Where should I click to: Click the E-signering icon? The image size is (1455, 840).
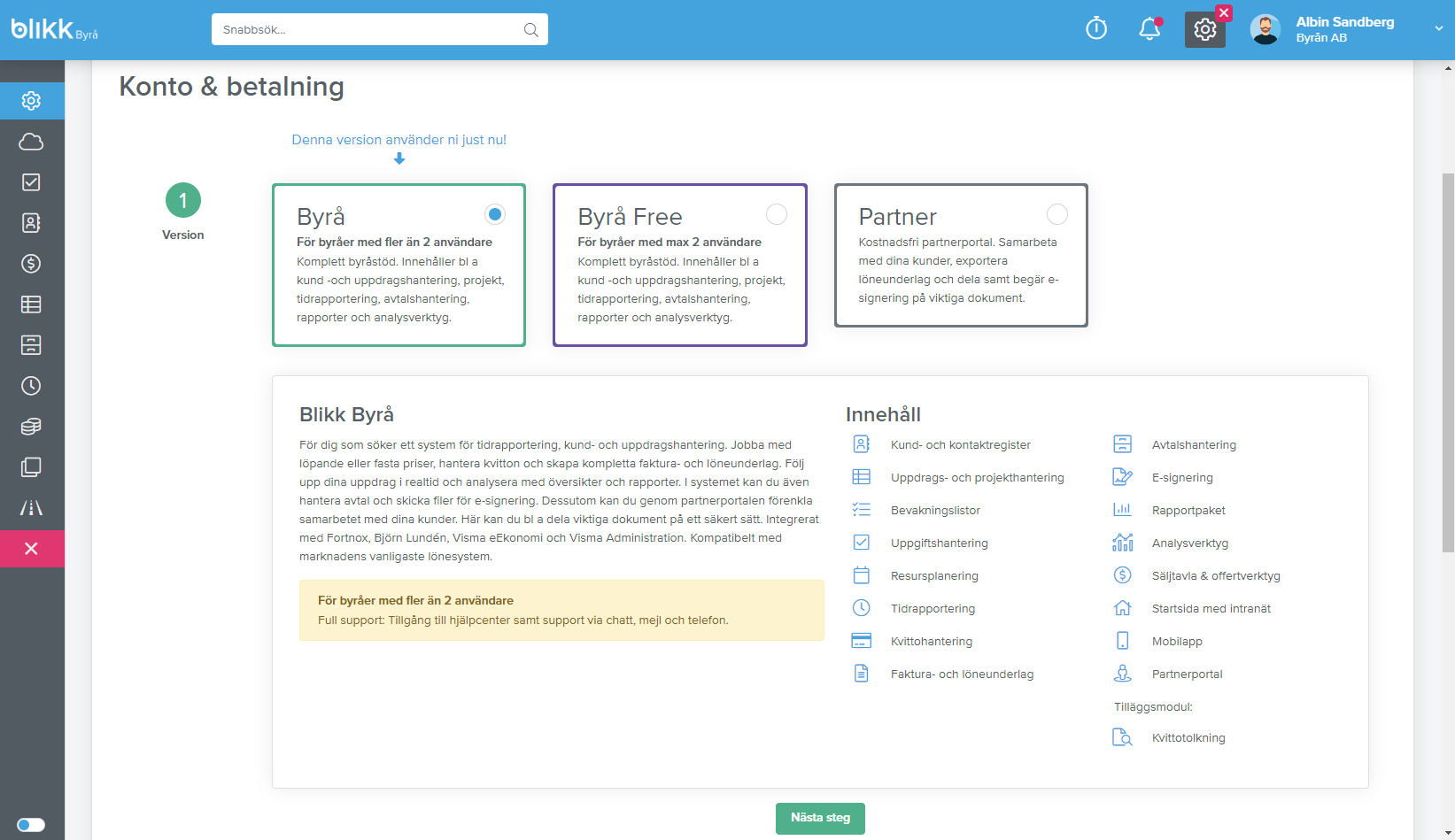[1122, 477]
